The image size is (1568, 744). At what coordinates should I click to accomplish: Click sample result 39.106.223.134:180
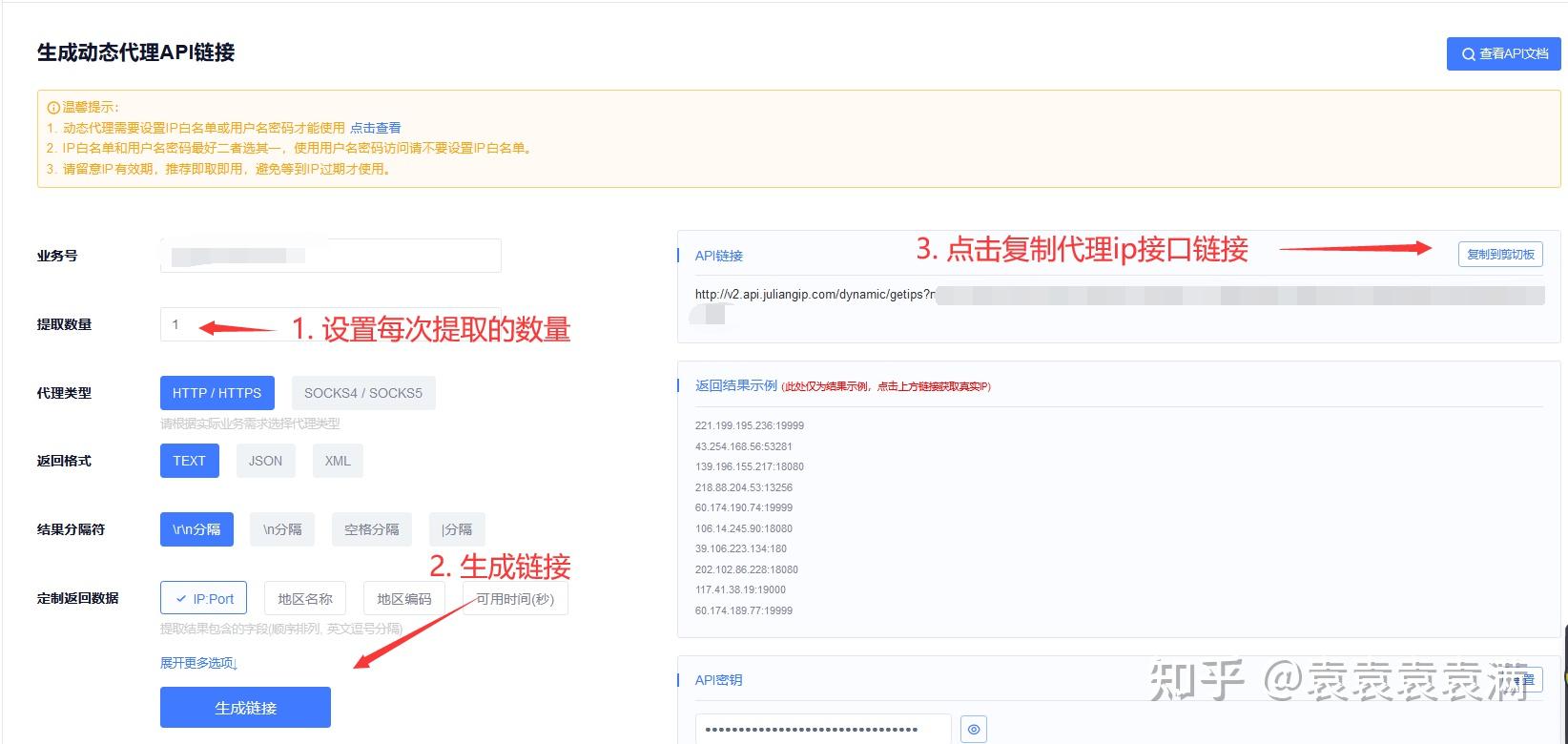click(741, 548)
